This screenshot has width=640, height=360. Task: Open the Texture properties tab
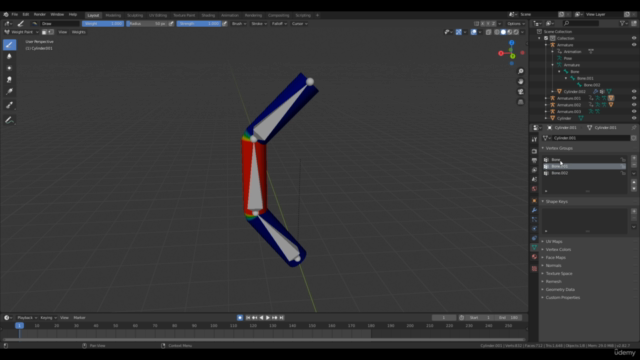pos(534,269)
